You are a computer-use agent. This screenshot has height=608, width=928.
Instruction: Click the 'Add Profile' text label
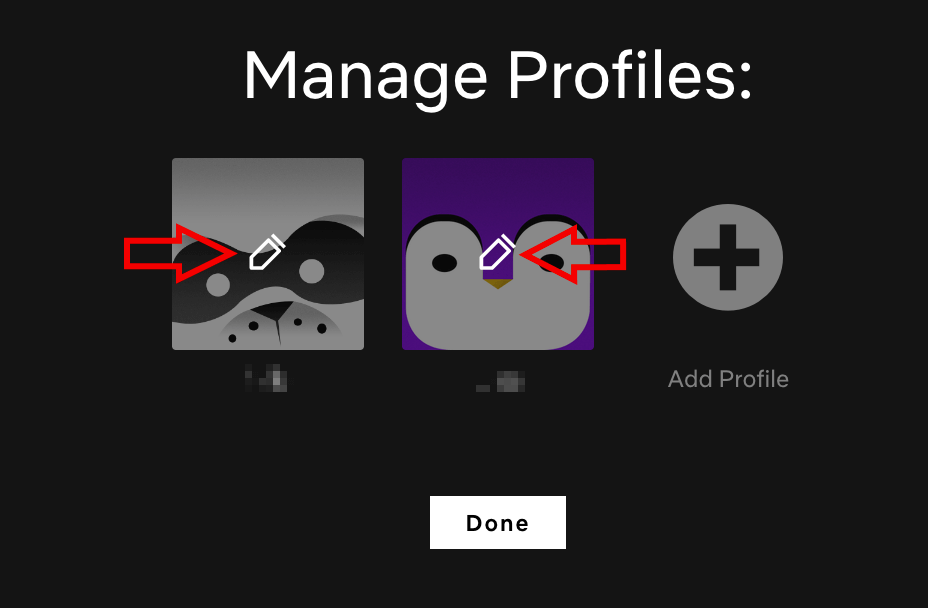pyautogui.click(x=728, y=379)
